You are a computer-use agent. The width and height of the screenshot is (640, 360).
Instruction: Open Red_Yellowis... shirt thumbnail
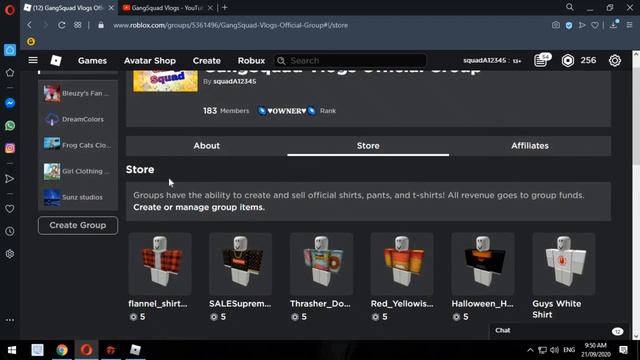pyautogui.click(x=402, y=264)
